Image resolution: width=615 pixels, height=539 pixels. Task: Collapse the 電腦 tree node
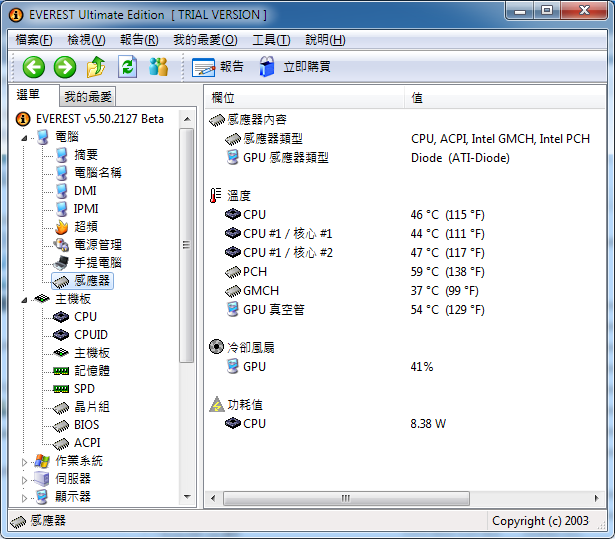coord(24,138)
